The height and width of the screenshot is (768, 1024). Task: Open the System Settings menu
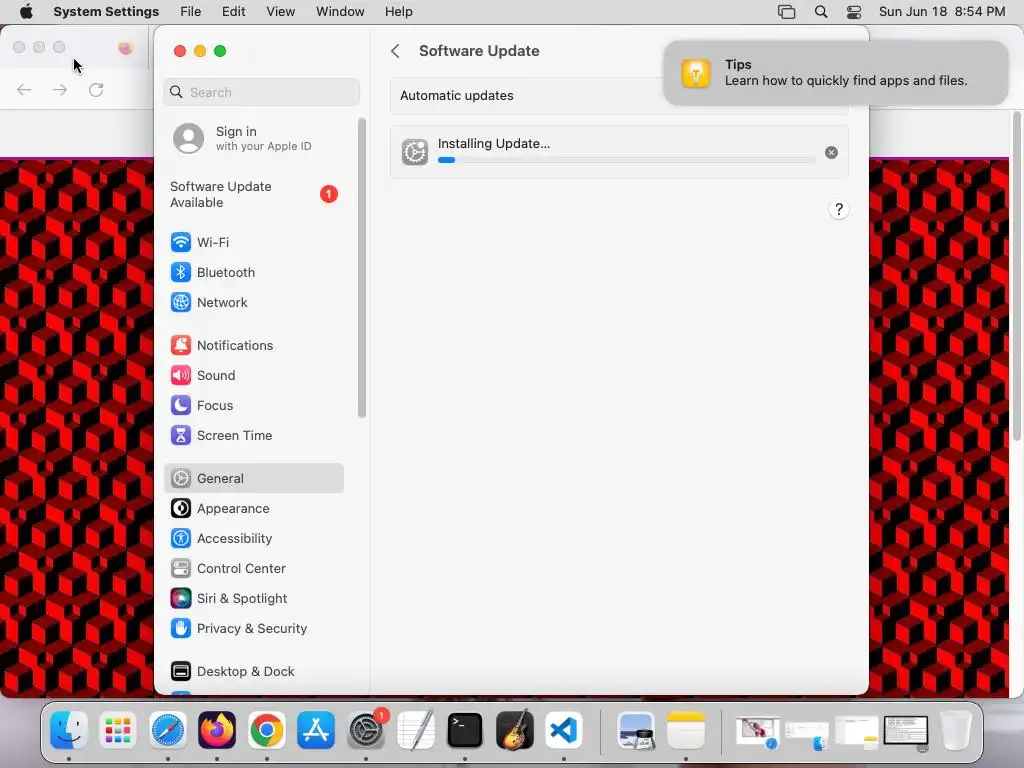(x=106, y=12)
